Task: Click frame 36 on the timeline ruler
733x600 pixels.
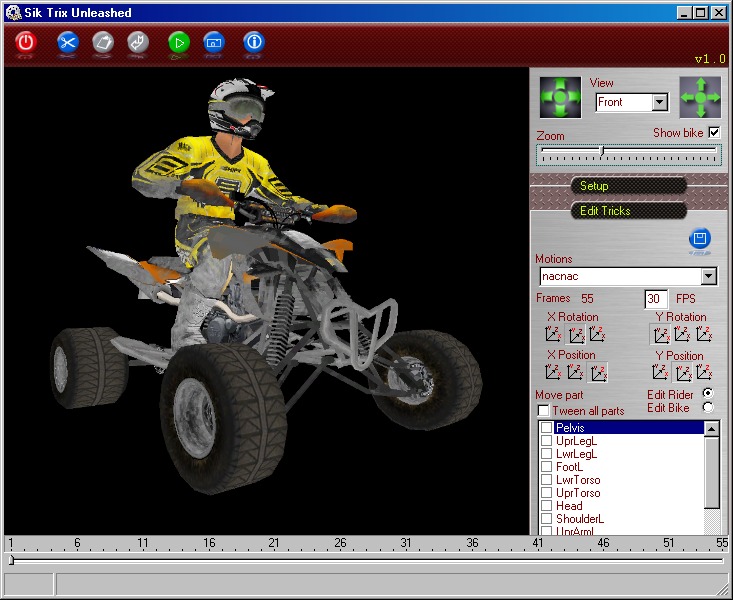Action: 472,542
